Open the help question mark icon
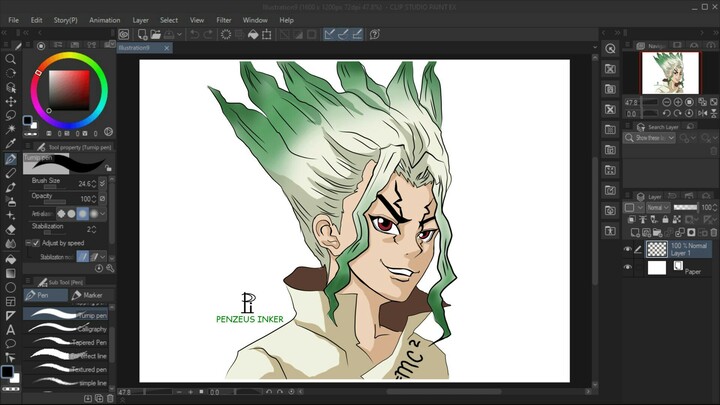 [x=375, y=34]
